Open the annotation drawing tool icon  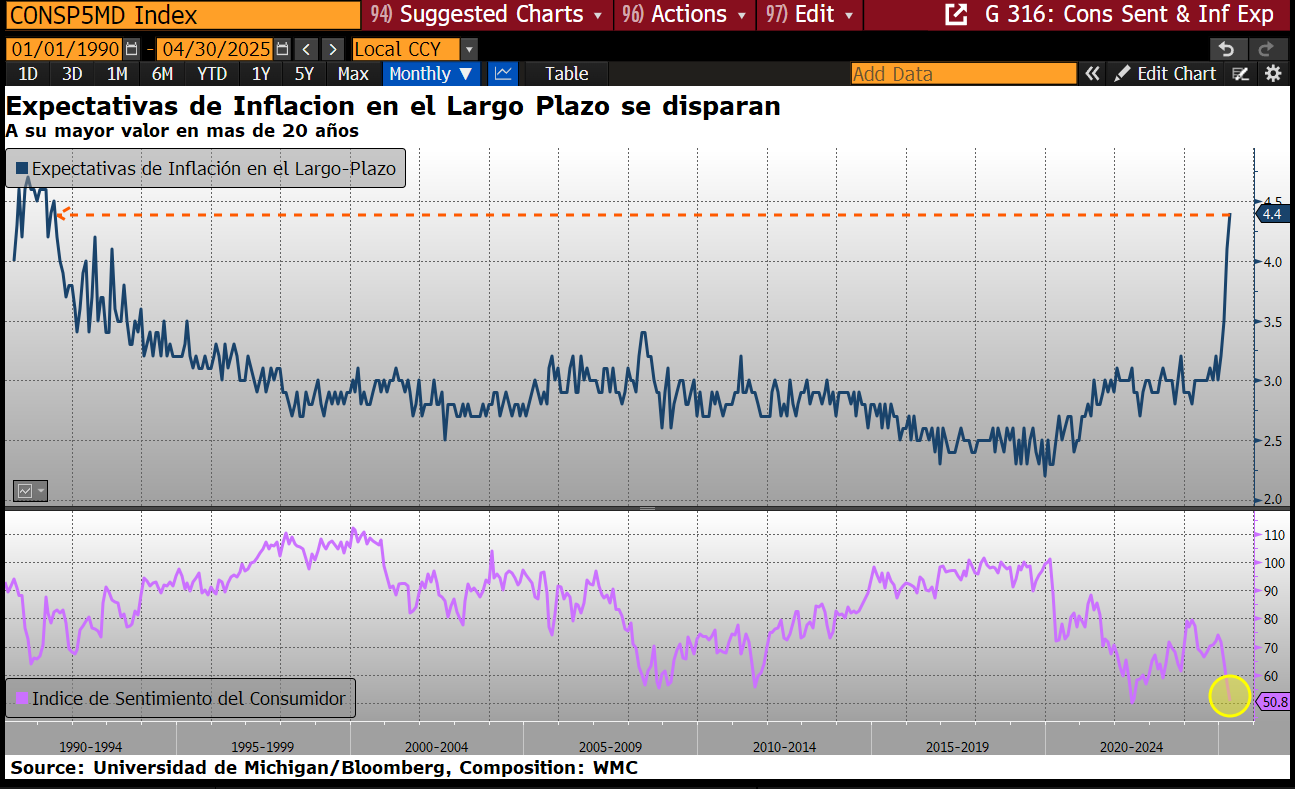pos(1241,73)
